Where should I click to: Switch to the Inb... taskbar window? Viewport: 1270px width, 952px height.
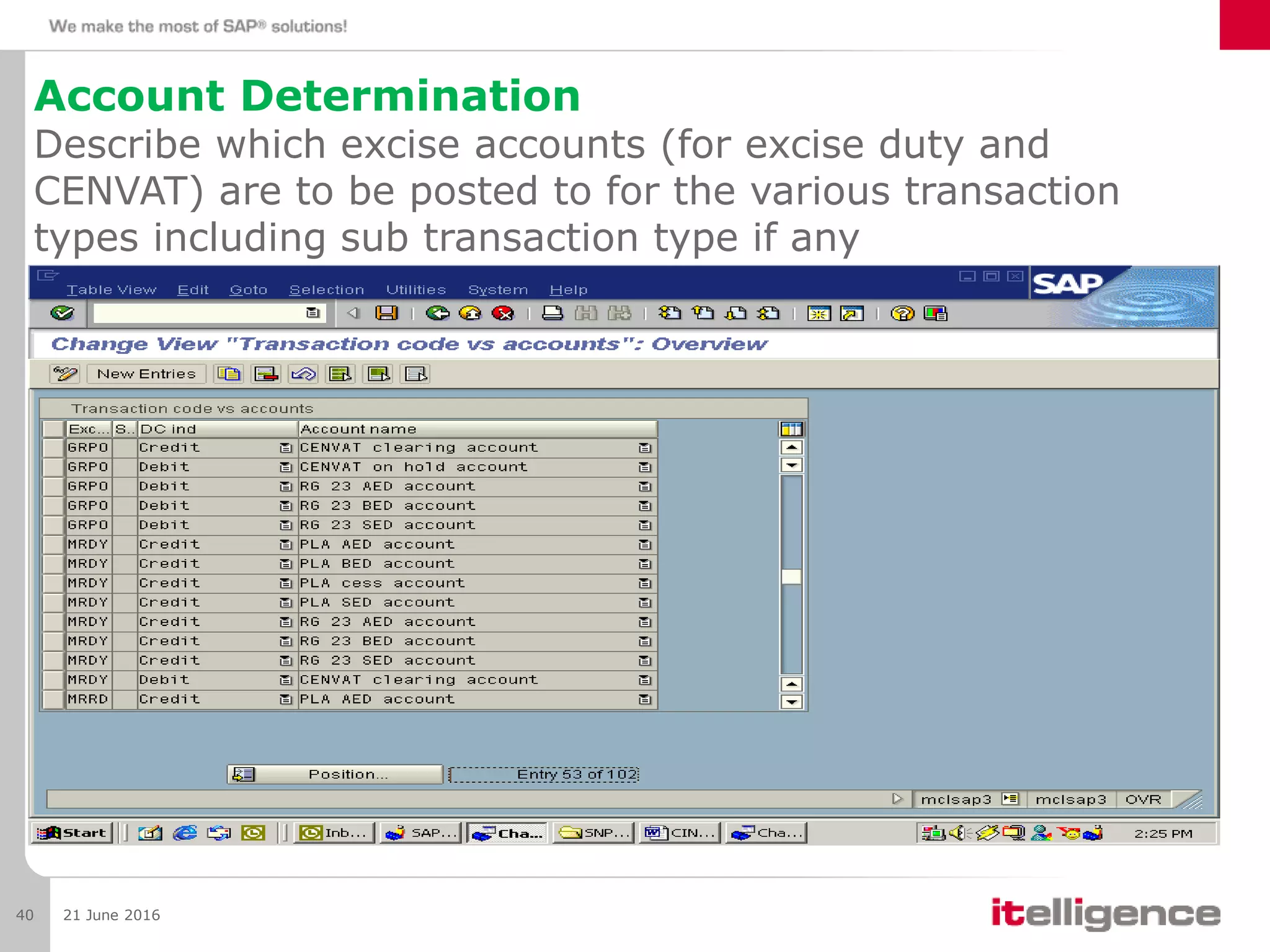pos(334,833)
